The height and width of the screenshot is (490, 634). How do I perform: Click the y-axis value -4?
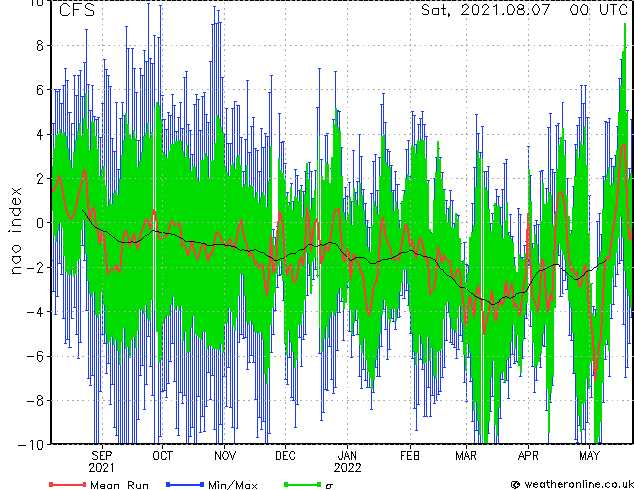[x=34, y=312]
